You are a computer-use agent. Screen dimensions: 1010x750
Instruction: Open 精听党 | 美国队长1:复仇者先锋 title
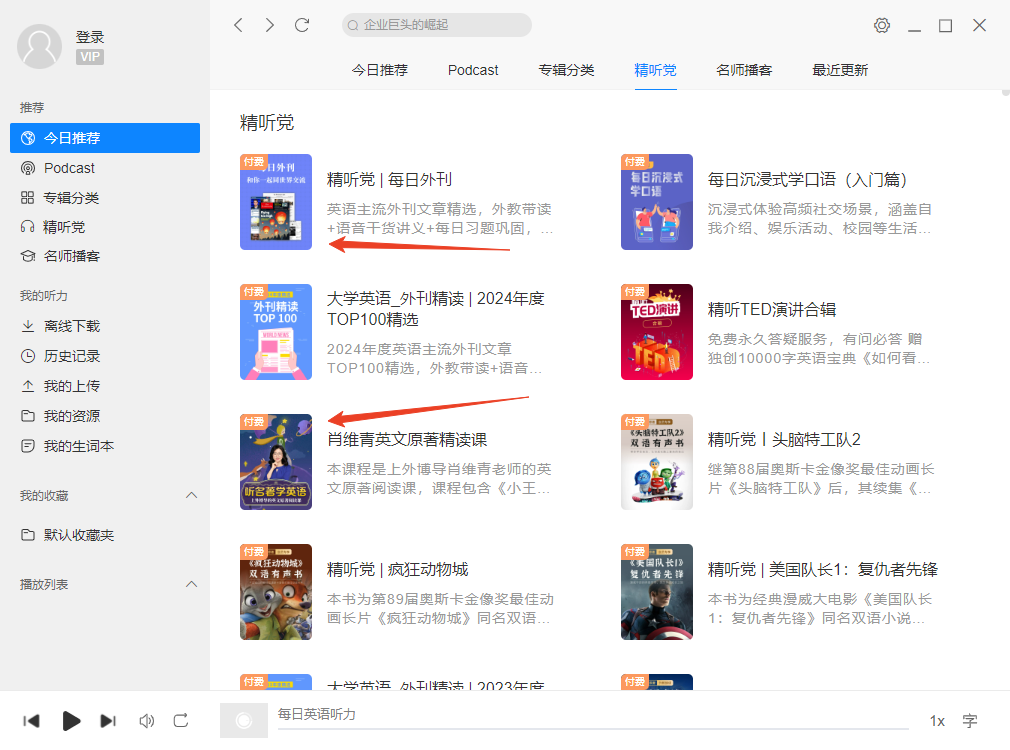click(823, 570)
